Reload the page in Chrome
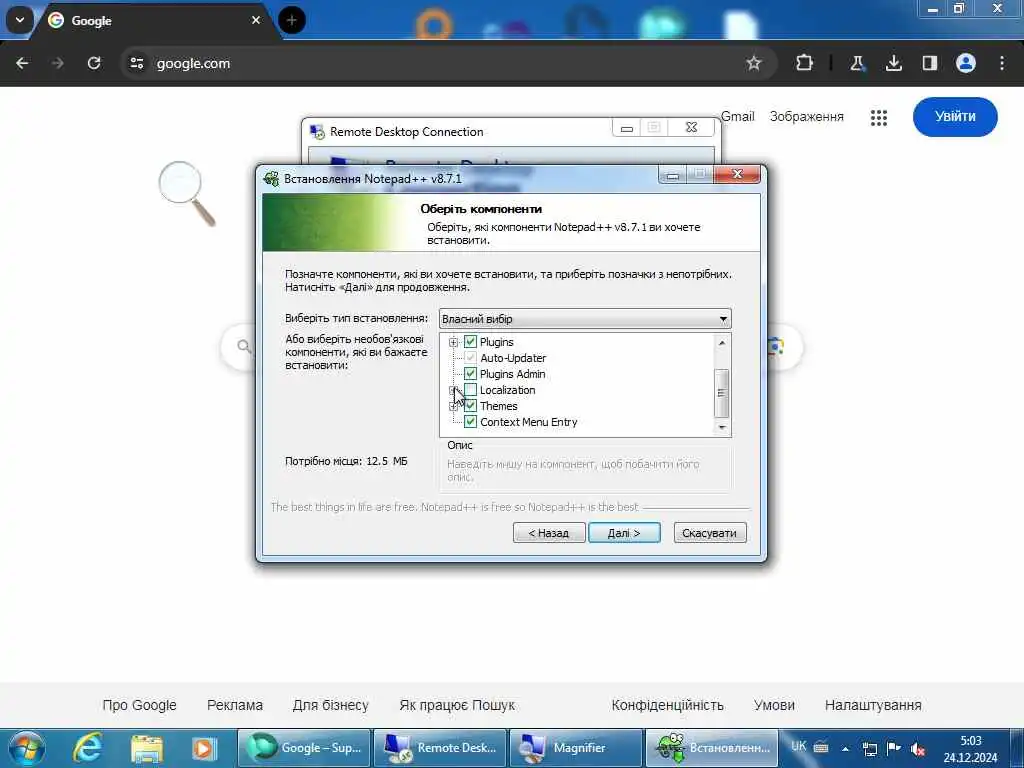This screenshot has height=768, width=1024. pyautogui.click(x=94, y=63)
